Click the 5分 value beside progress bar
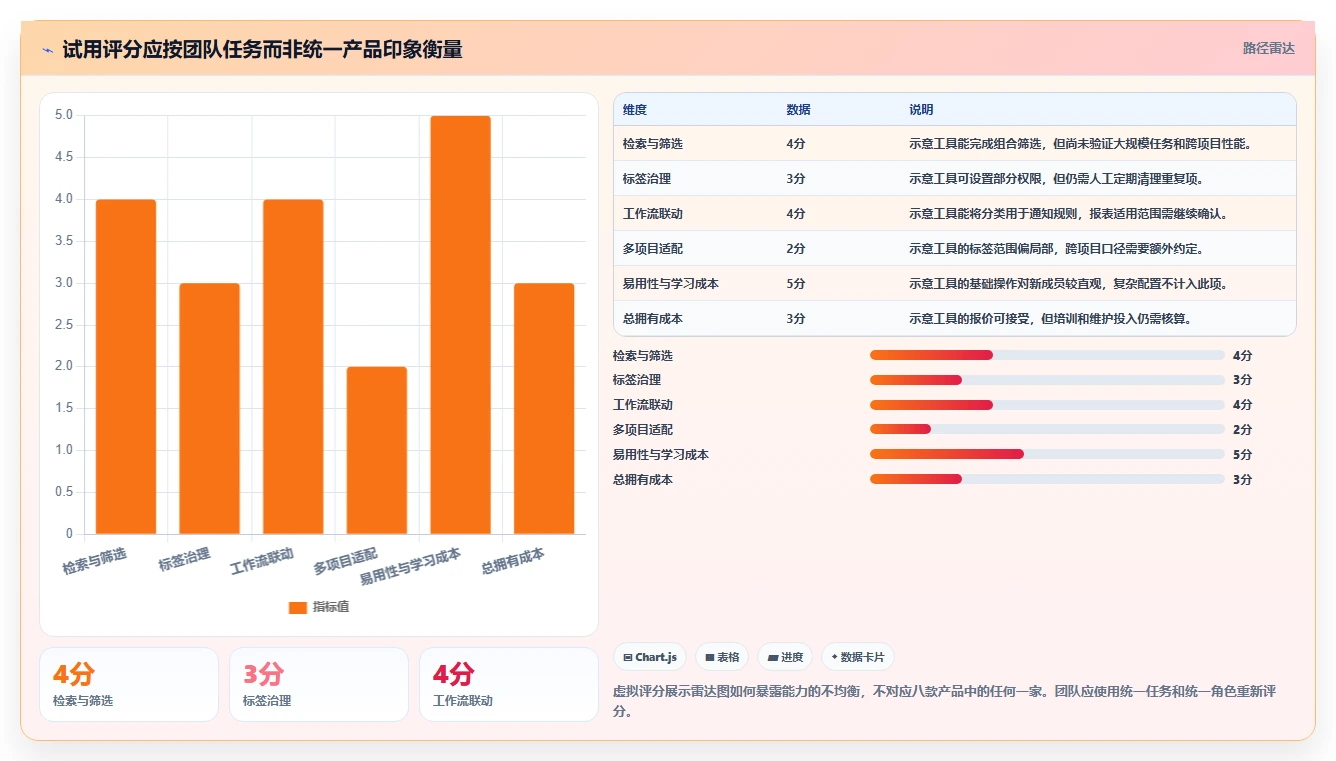This screenshot has width=1336, height=761. [x=1242, y=454]
